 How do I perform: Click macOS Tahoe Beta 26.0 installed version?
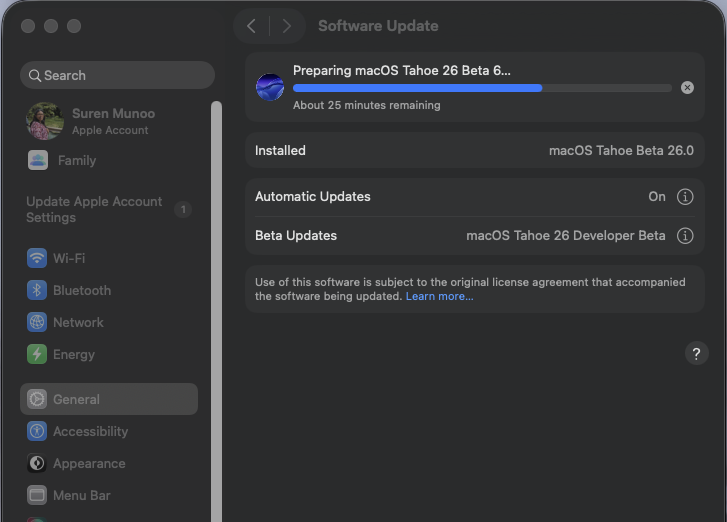click(x=621, y=150)
